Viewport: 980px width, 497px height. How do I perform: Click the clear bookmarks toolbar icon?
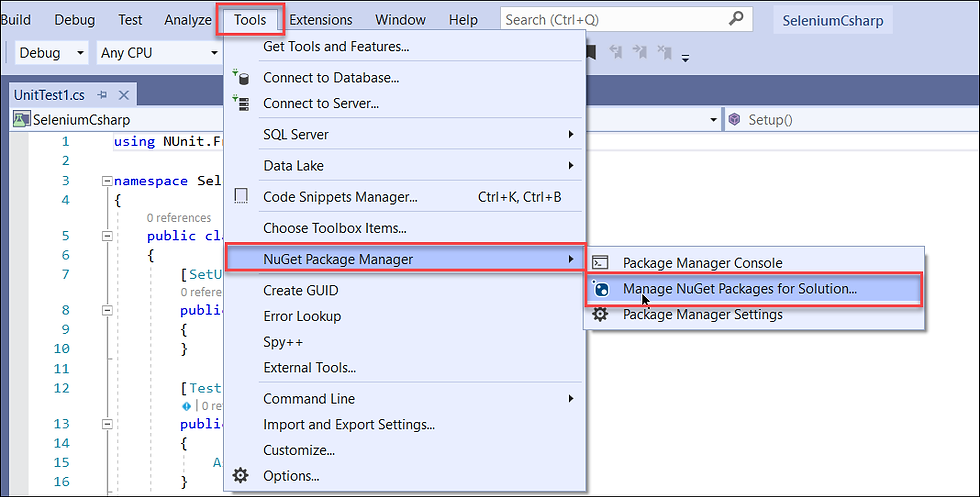point(664,53)
